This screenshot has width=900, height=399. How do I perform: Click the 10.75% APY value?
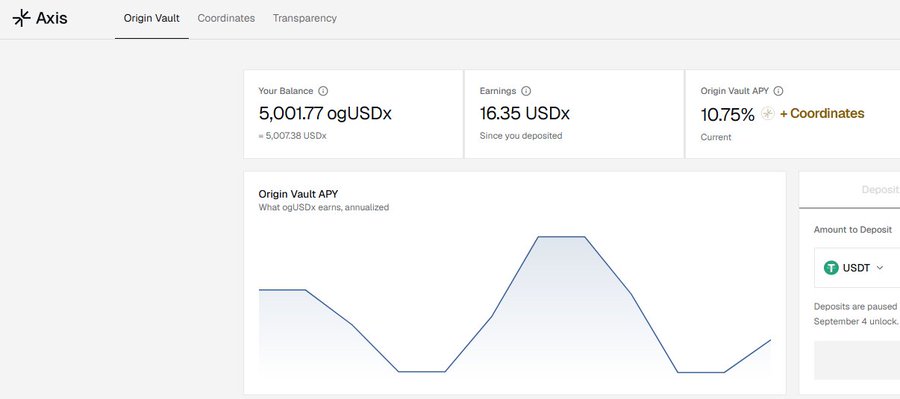[727, 115]
